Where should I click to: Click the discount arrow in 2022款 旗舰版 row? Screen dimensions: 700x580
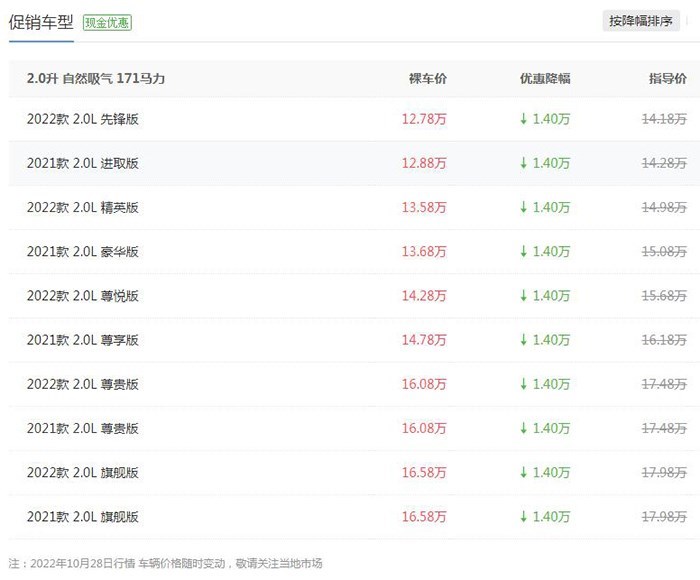pyautogui.click(x=524, y=473)
